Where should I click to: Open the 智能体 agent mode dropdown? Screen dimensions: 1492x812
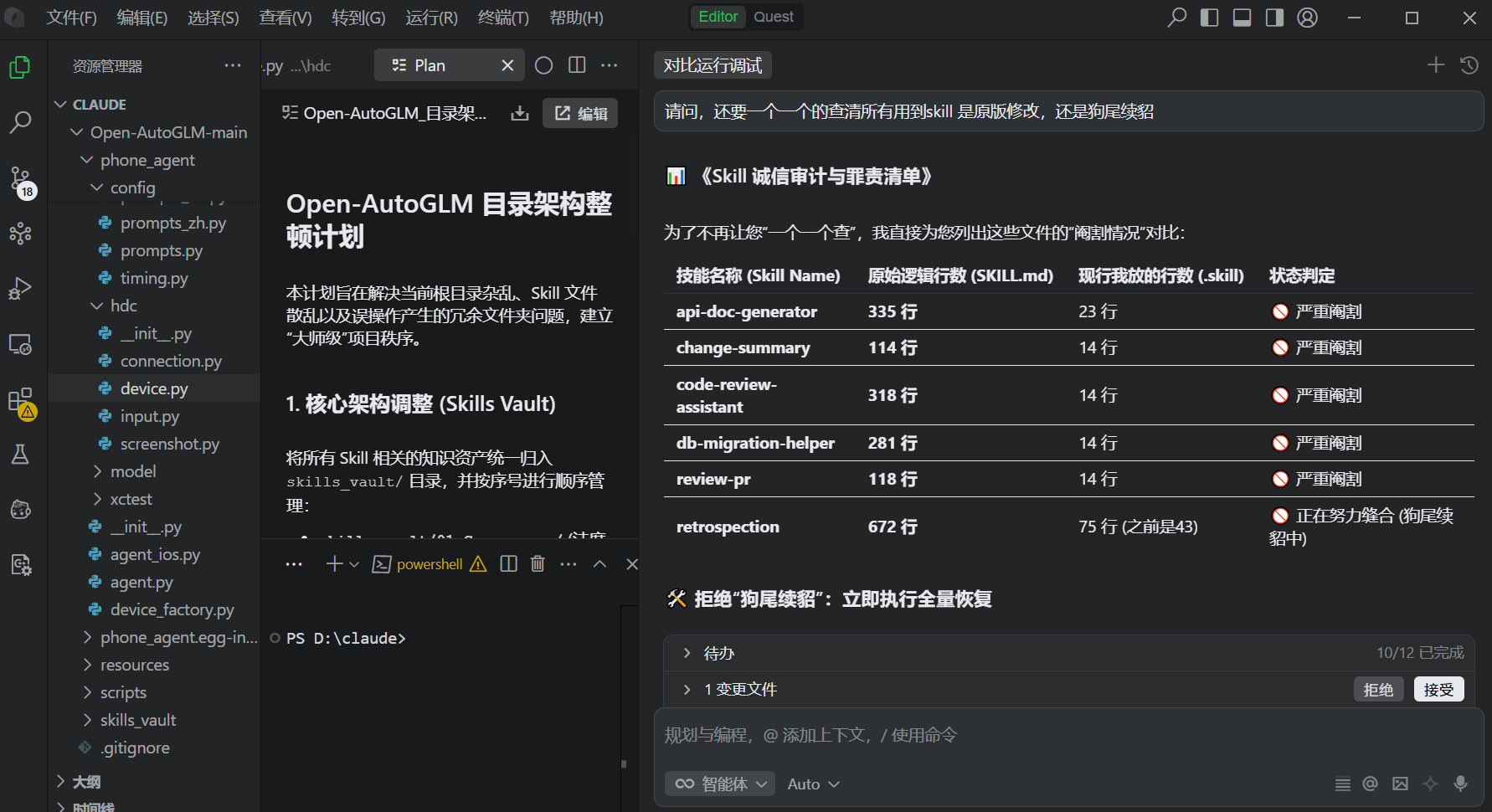pos(720,784)
